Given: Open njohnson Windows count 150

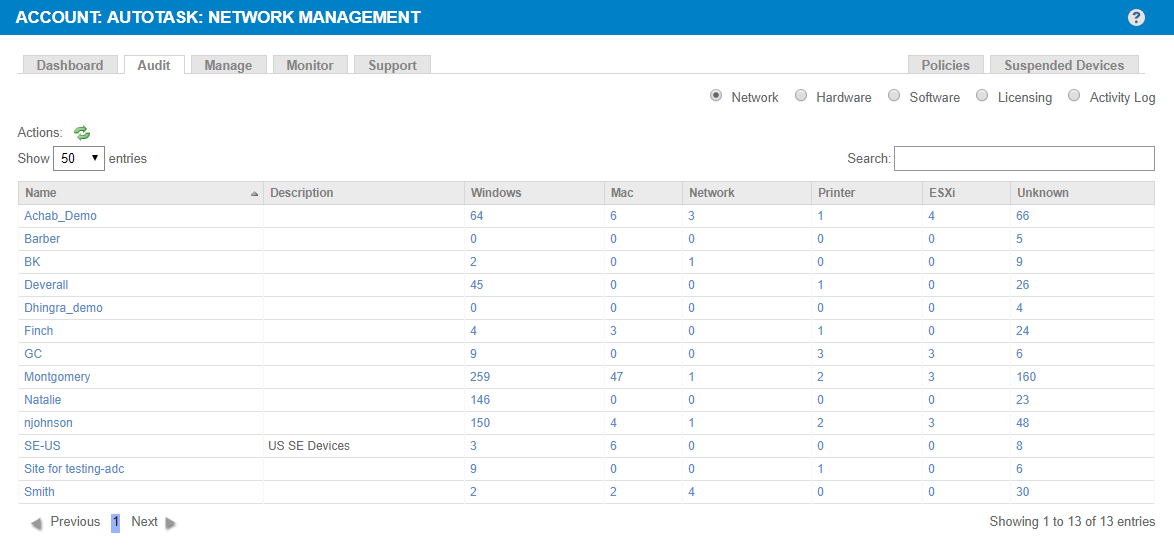Looking at the screenshot, I should [x=480, y=423].
